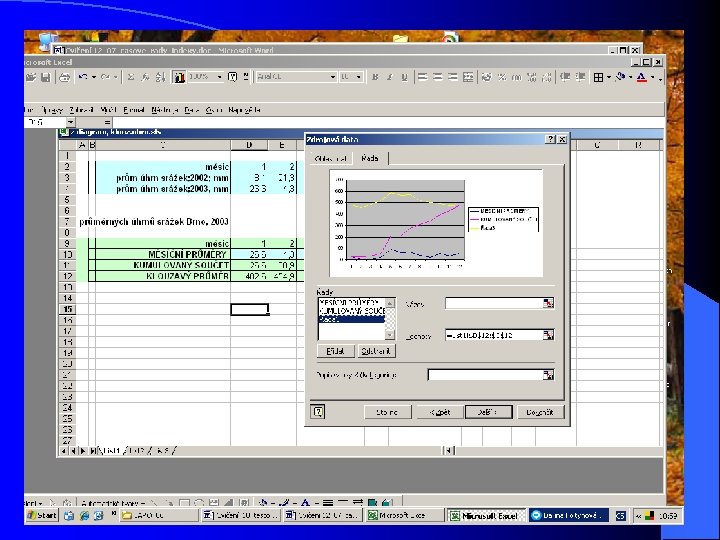Open the font size dropdown
The image size is (720, 540).
pyautogui.click(x=359, y=77)
